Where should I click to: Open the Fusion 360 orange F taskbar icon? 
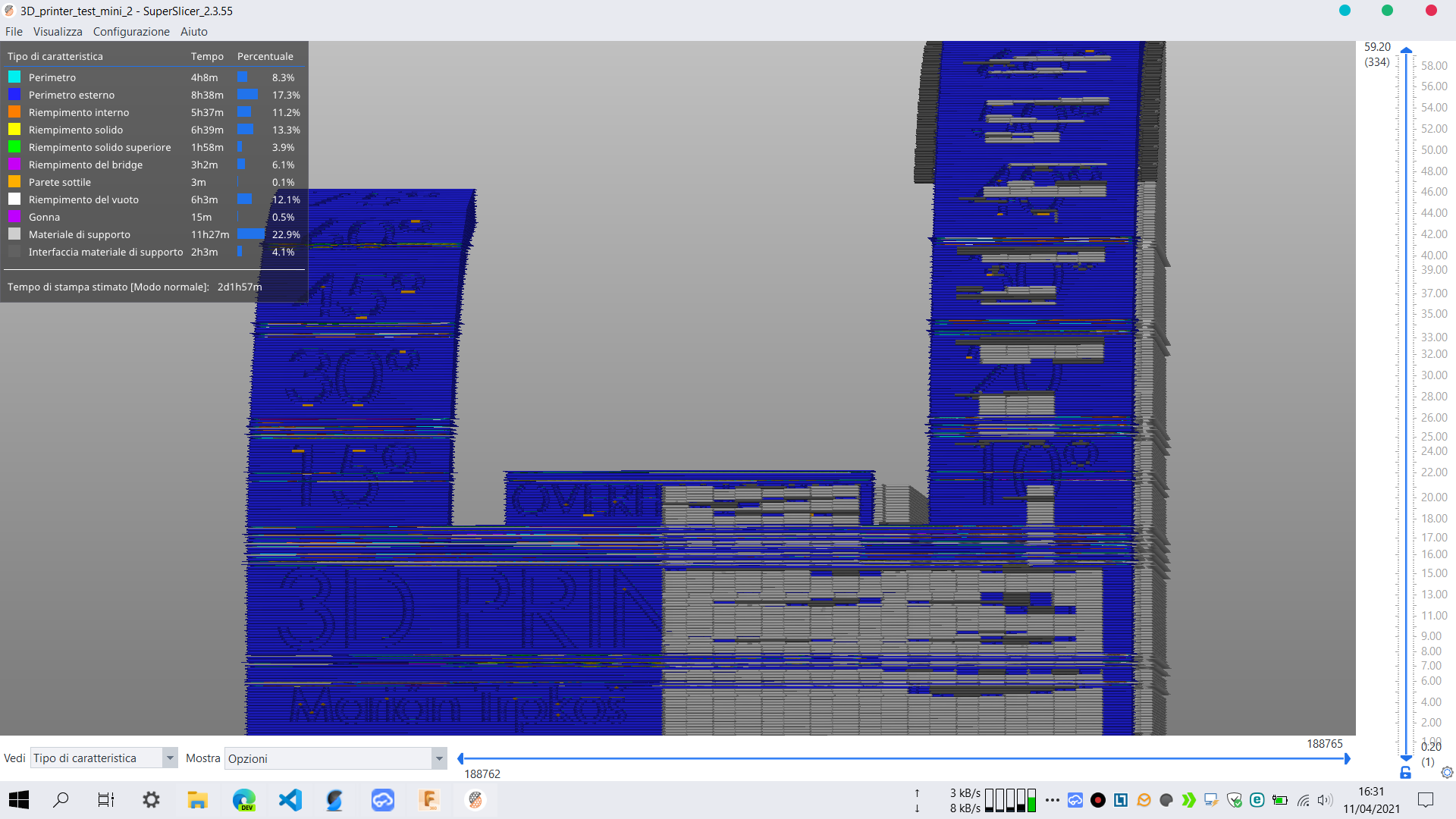(x=428, y=800)
